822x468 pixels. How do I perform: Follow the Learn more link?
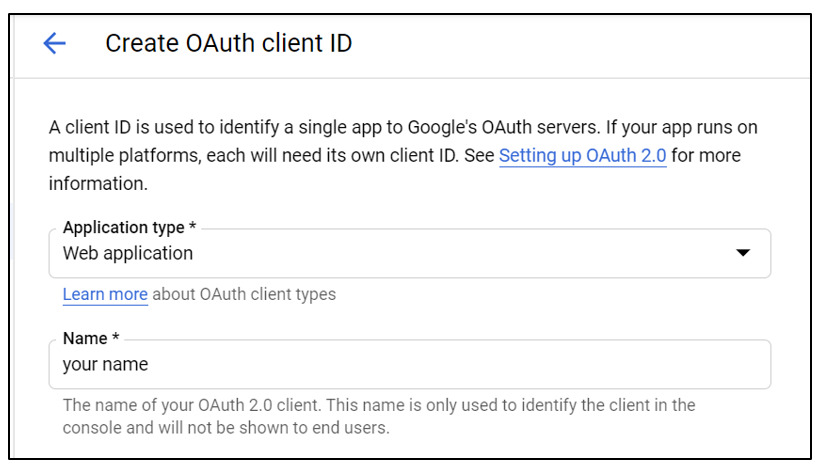(x=105, y=294)
